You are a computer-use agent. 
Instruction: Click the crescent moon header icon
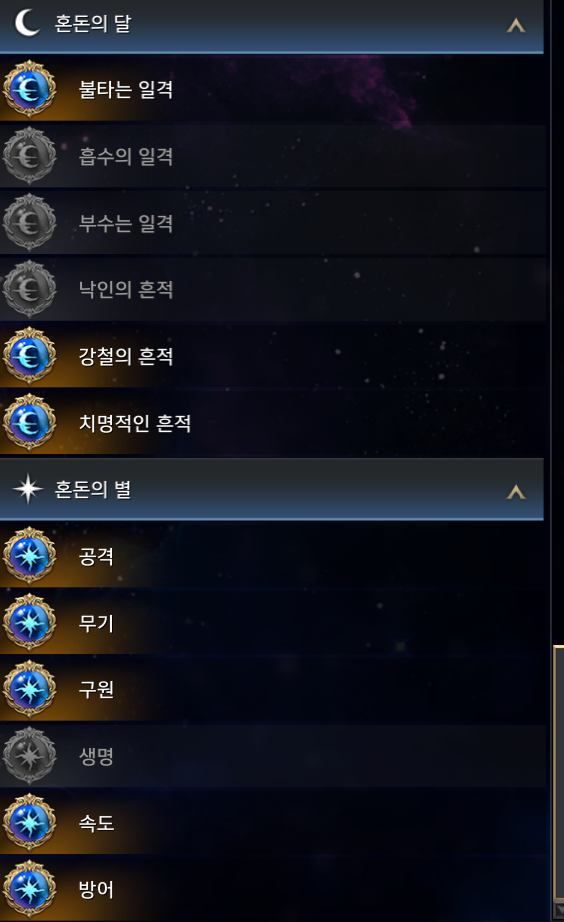pos(26,23)
